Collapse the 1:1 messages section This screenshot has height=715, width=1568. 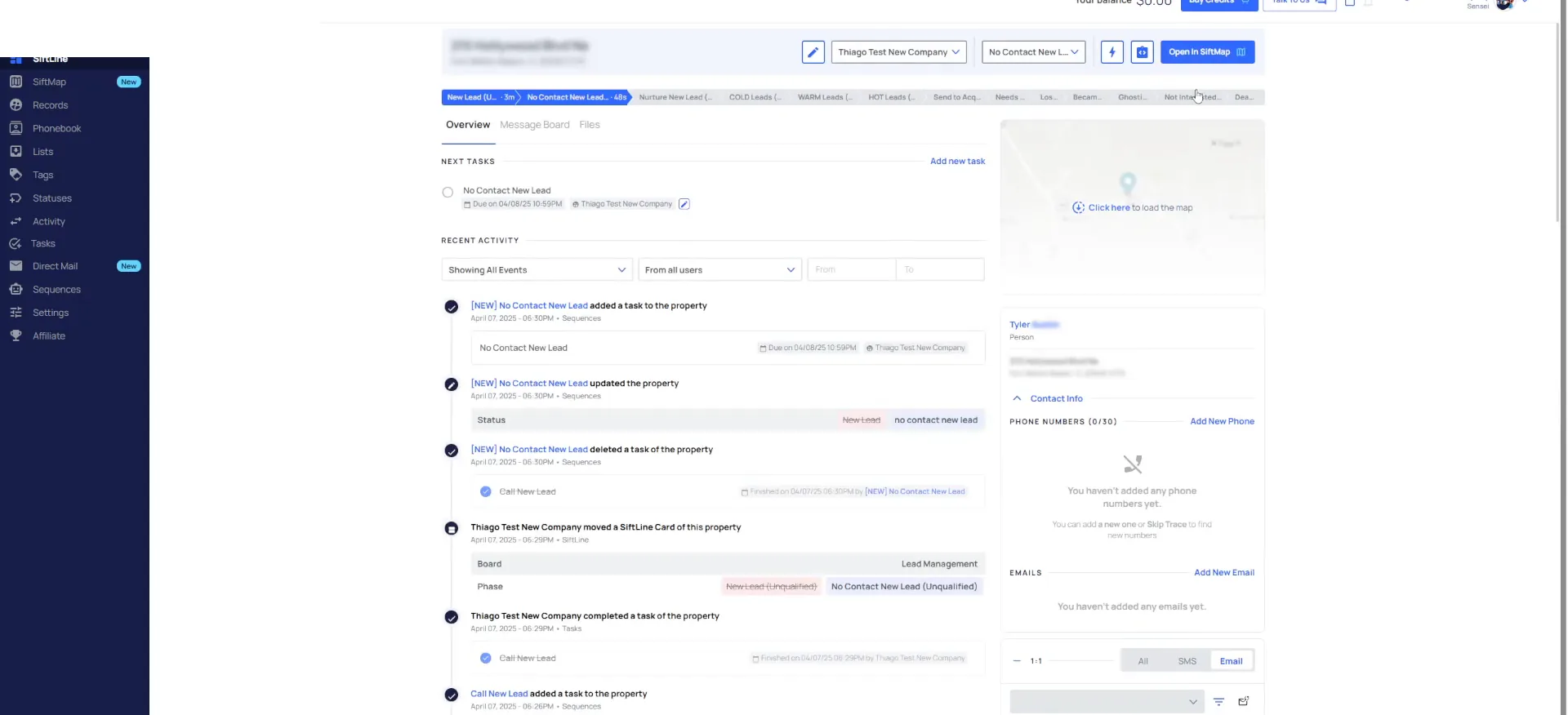click(1017, 661)
